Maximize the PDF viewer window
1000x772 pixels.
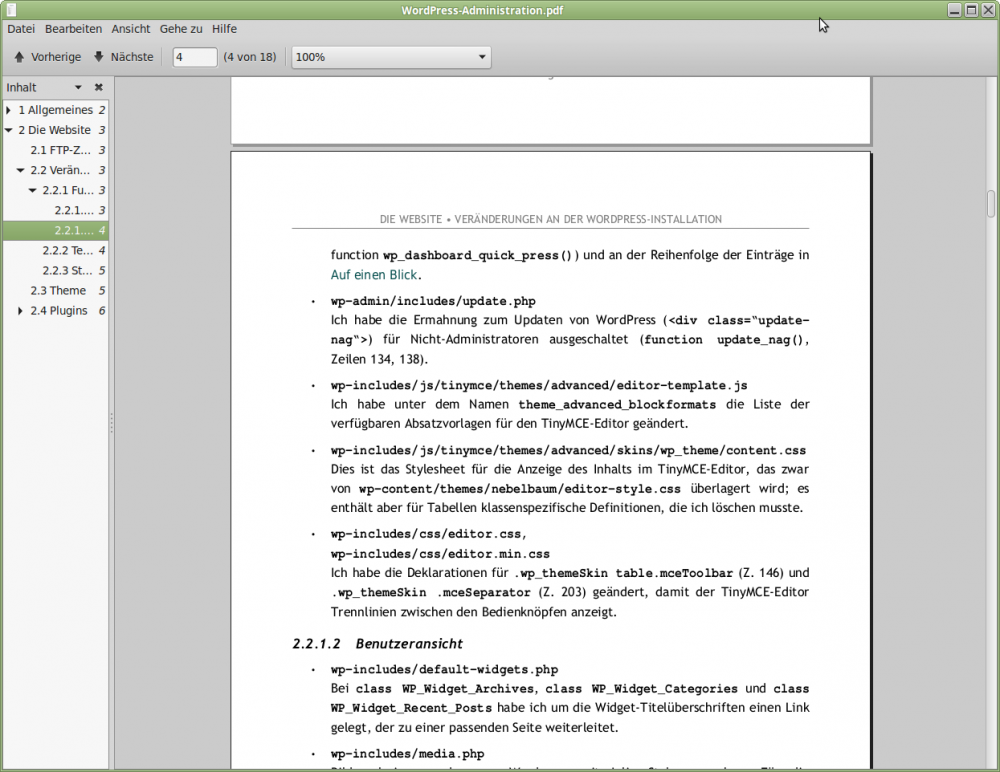(x=971, y=10)
